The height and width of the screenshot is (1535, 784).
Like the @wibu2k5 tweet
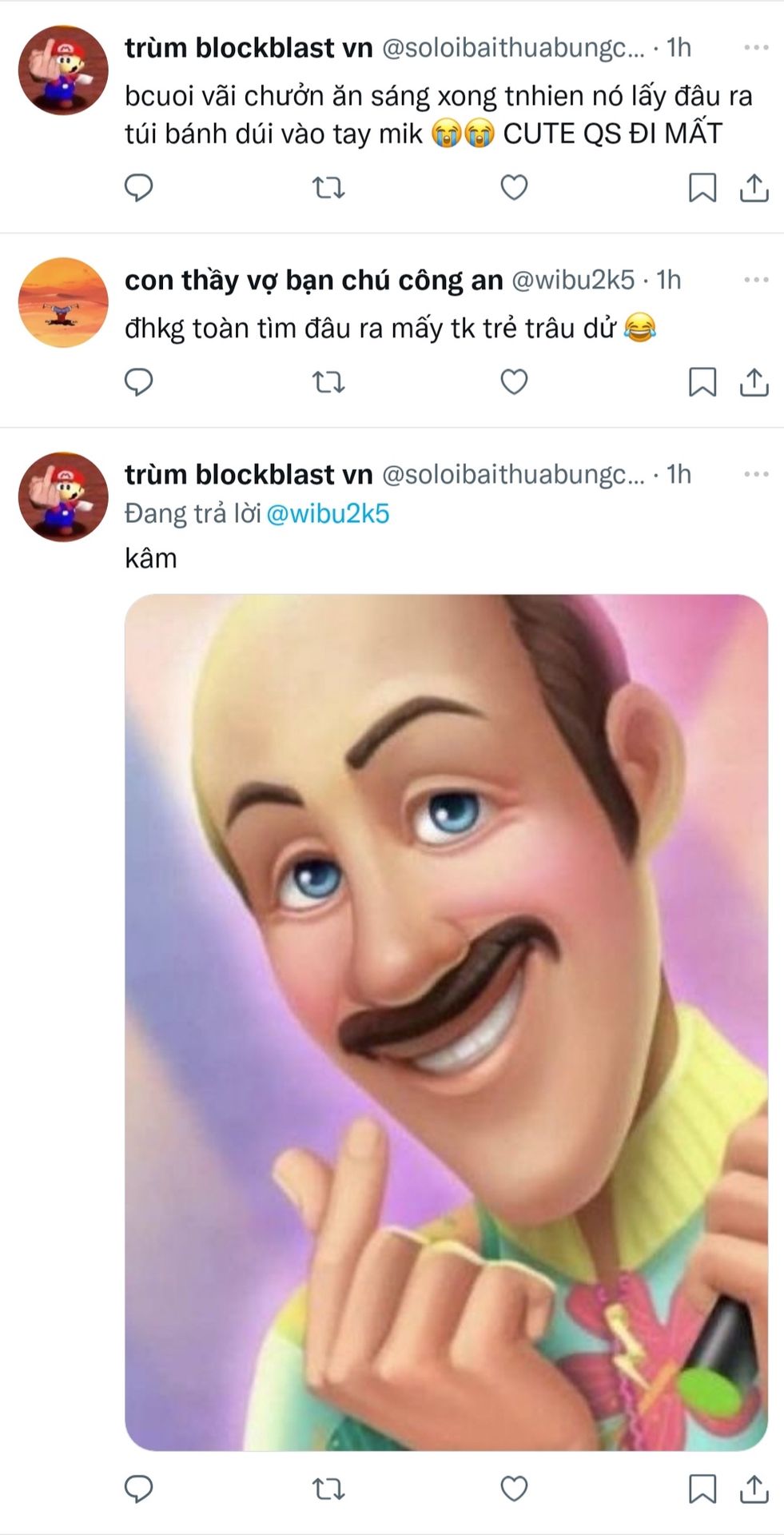click(514, 382)
